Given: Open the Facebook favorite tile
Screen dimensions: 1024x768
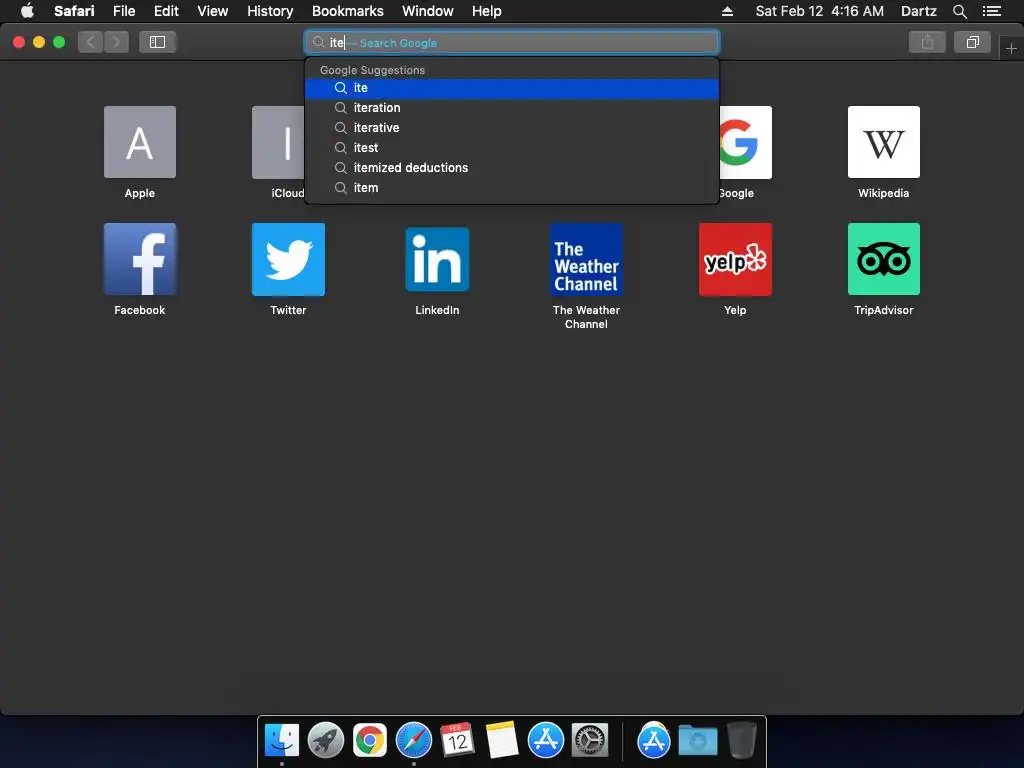Looking at the screenshot, I should tap(140, 259).
